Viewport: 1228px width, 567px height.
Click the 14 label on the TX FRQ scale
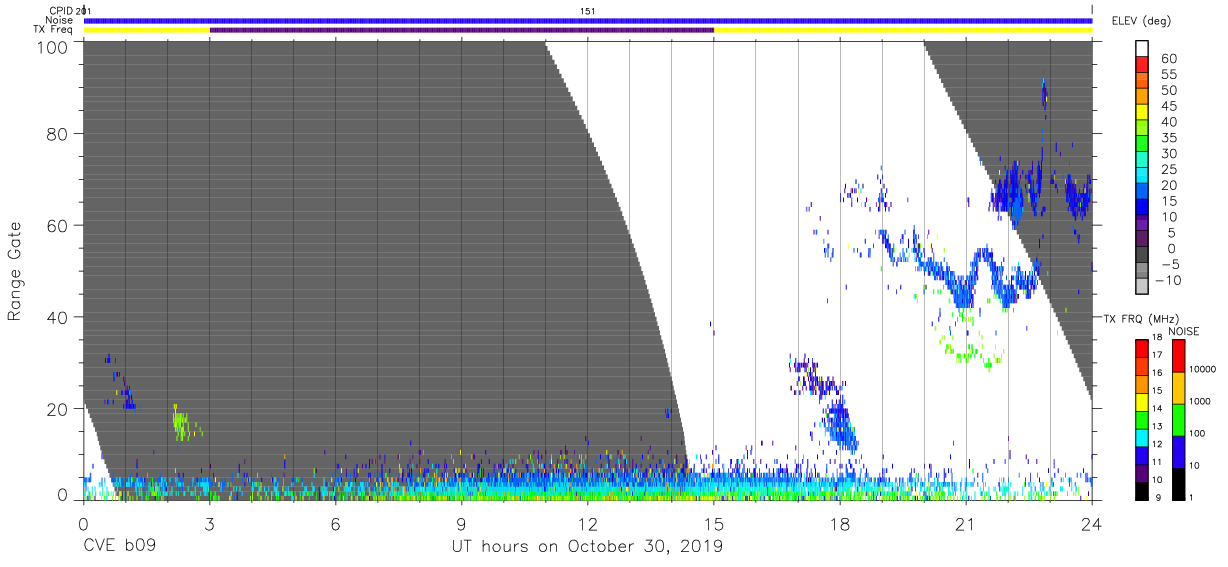coord(1158,408)
